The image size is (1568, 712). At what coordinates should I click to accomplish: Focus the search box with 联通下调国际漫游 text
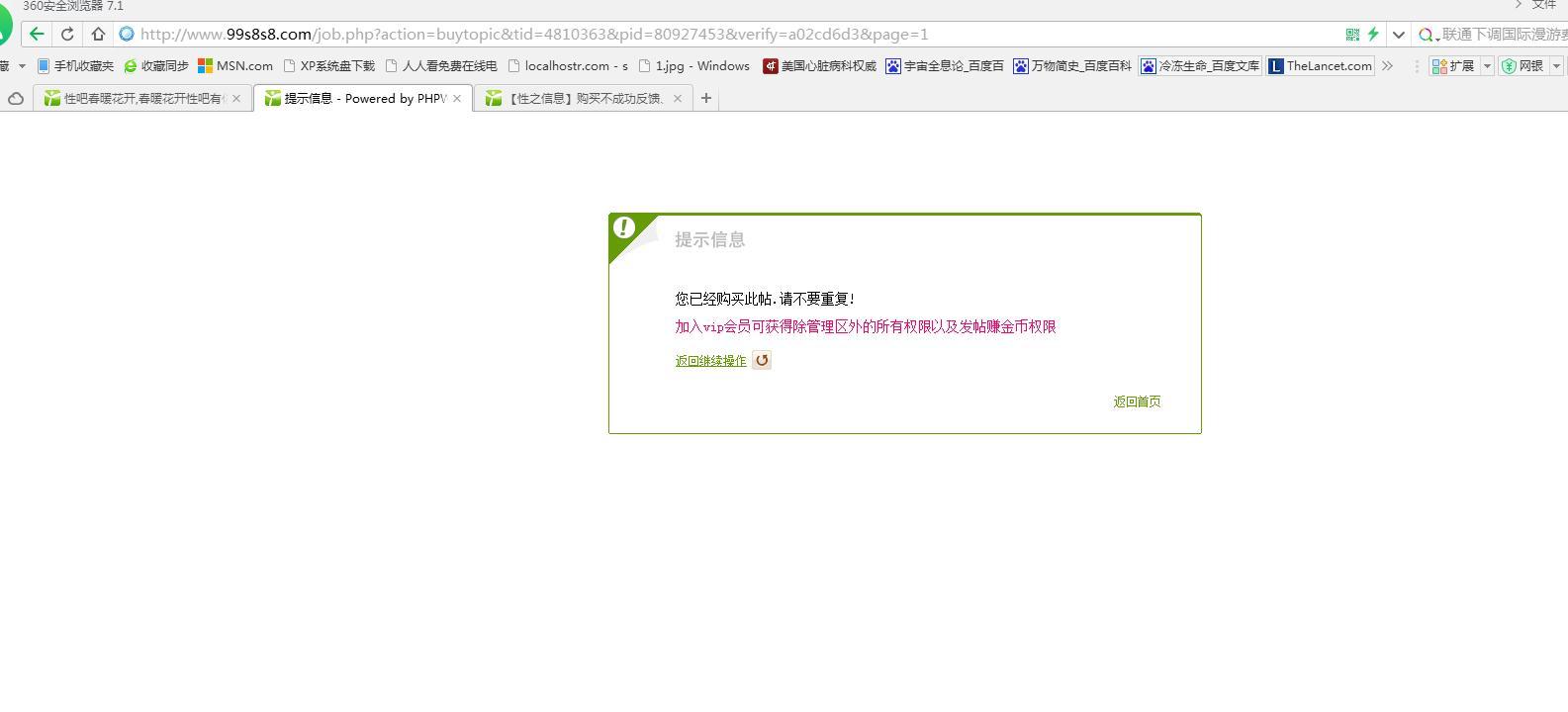[1504, 35]
